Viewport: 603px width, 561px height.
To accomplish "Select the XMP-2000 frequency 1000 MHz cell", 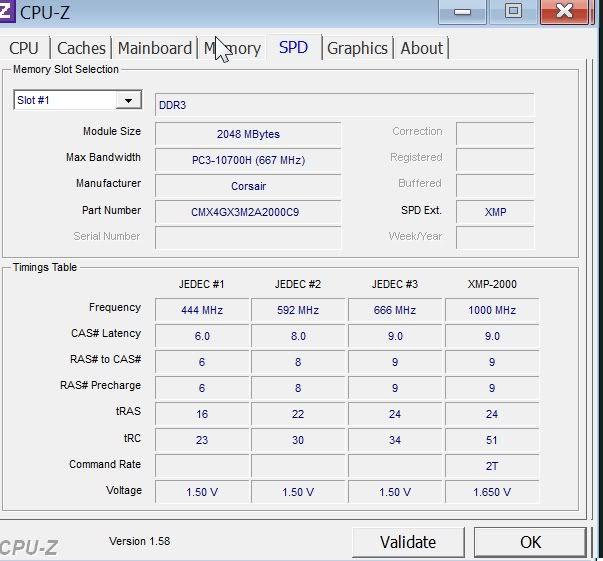I will [x=492, y=310].
